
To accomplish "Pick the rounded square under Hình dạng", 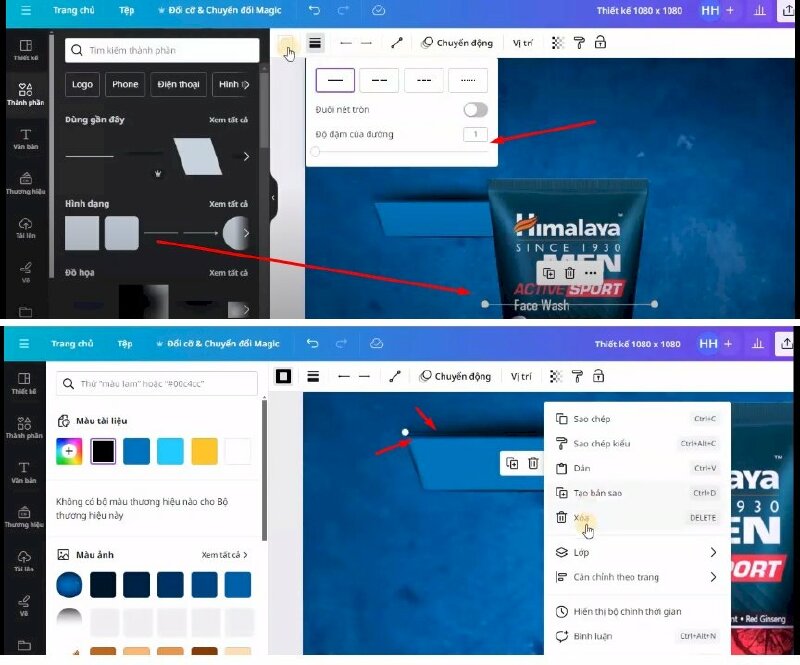I will point(121,233).
